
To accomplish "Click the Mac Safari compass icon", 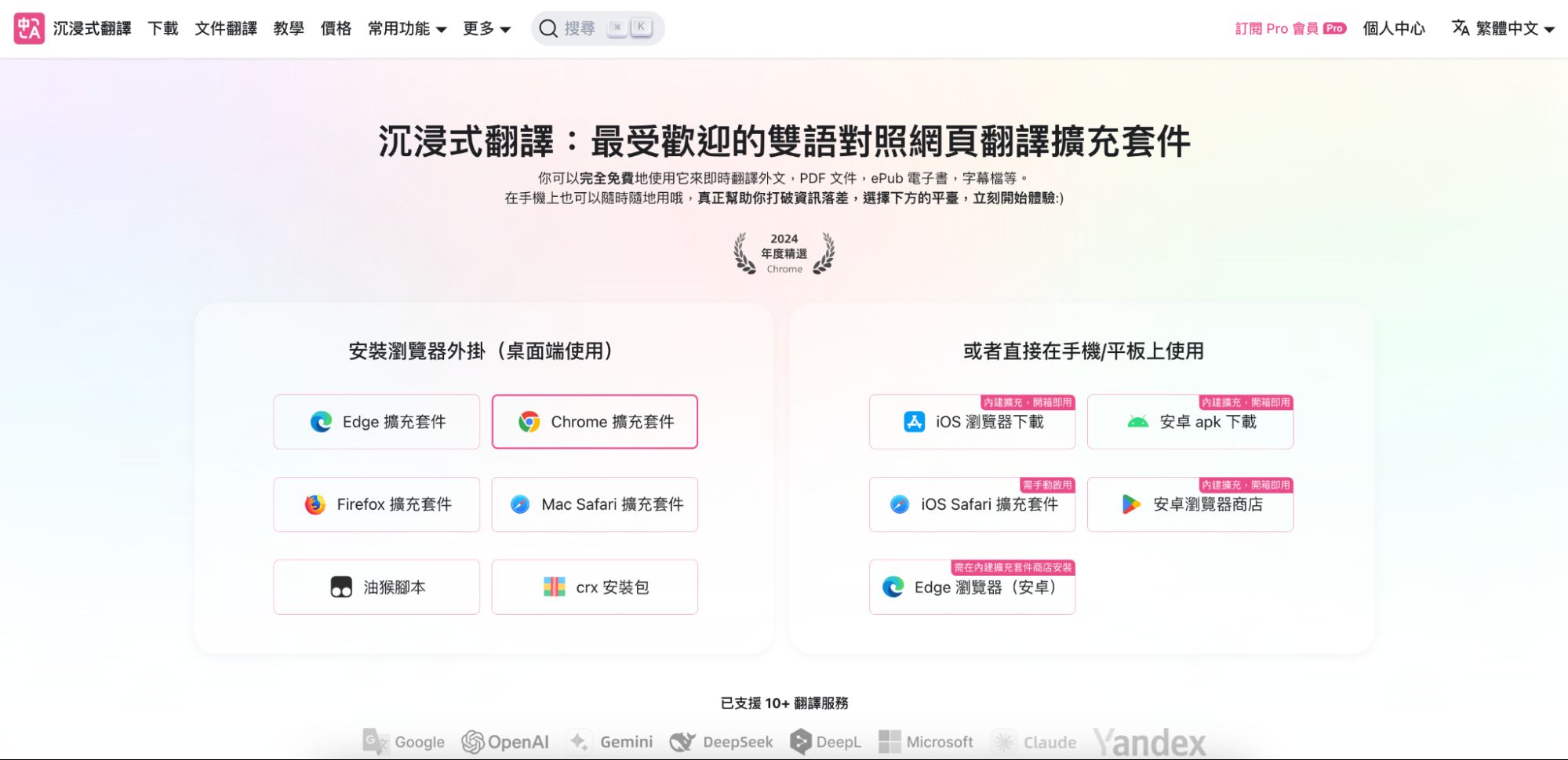I will [x=520, y=504].
